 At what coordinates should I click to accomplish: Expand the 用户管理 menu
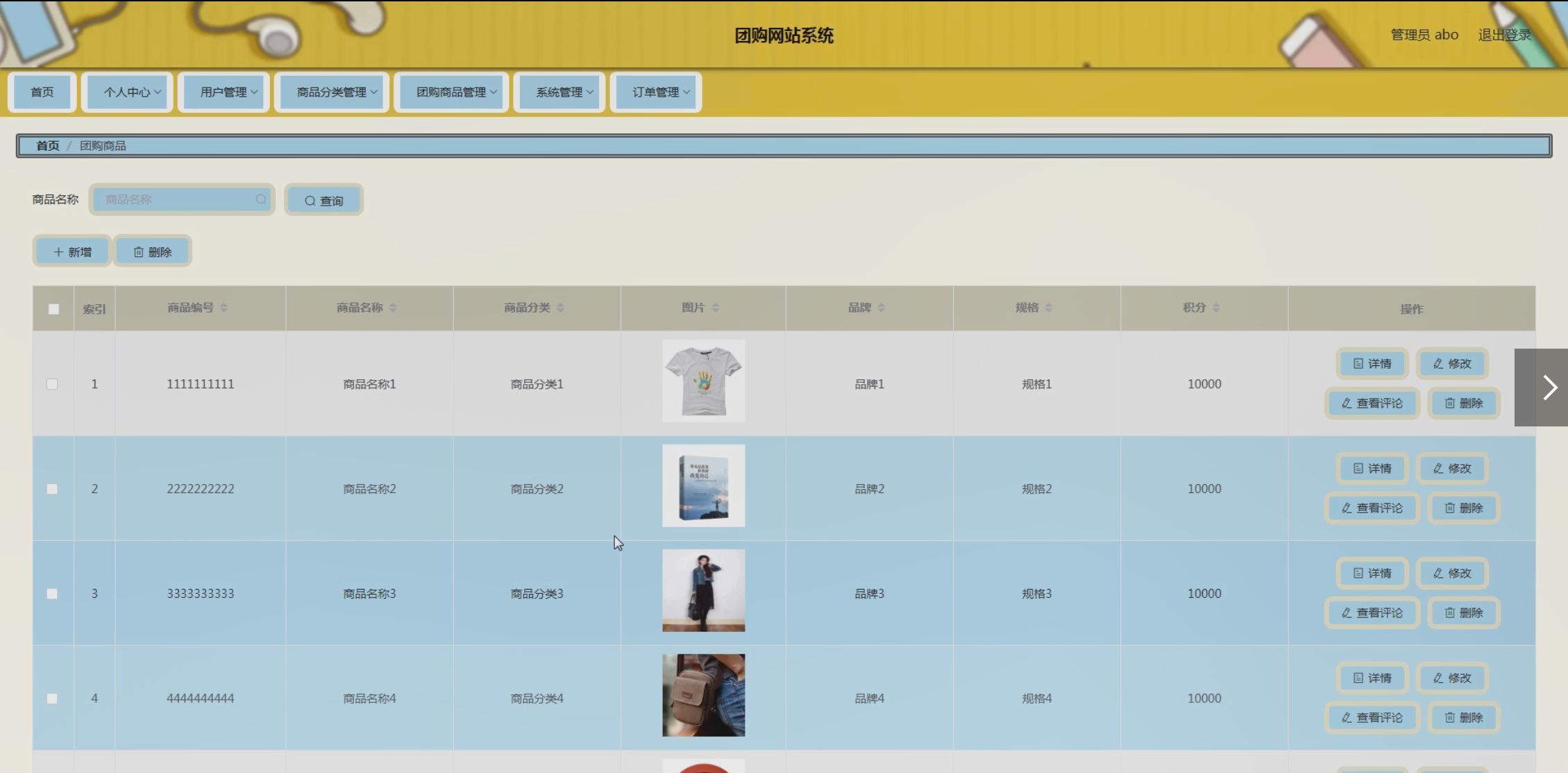tap(224, 92)
